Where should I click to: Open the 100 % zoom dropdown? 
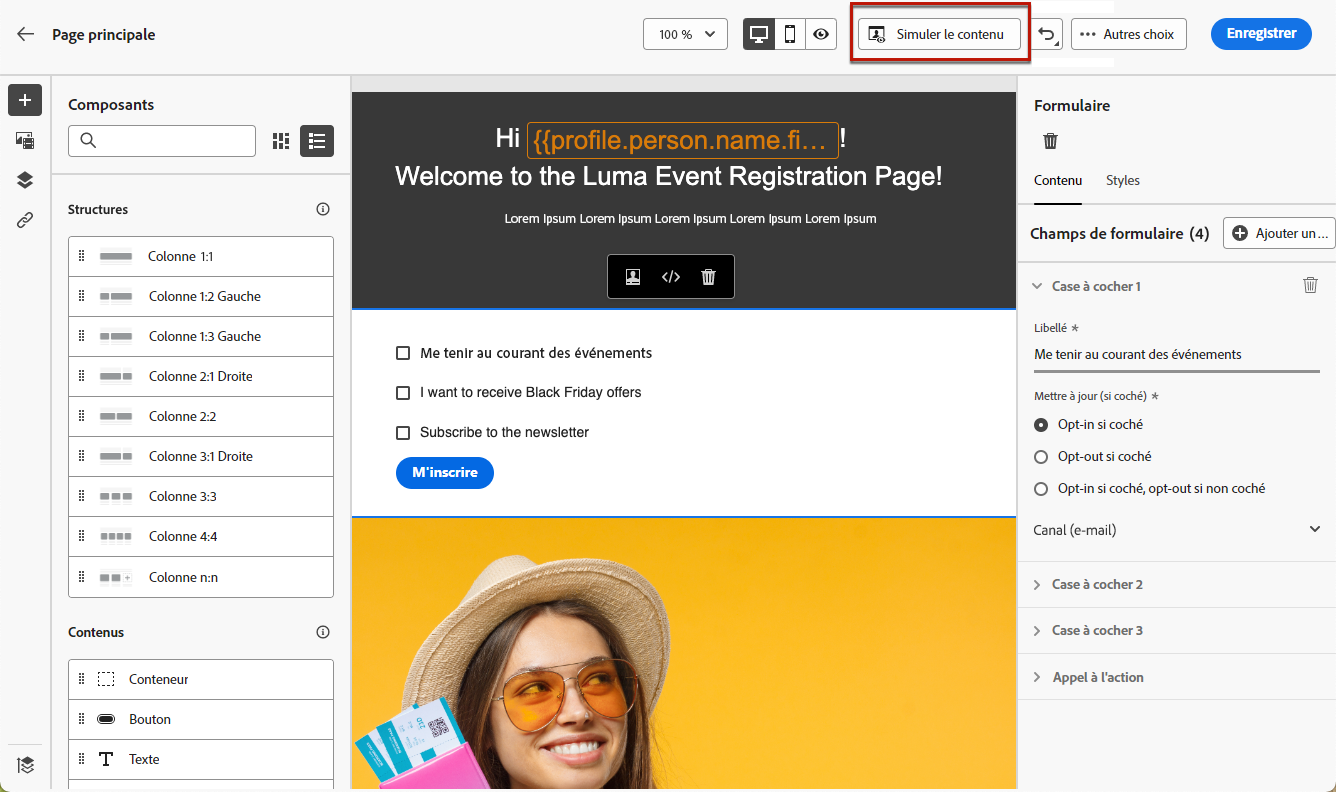(x=685, y=34)
